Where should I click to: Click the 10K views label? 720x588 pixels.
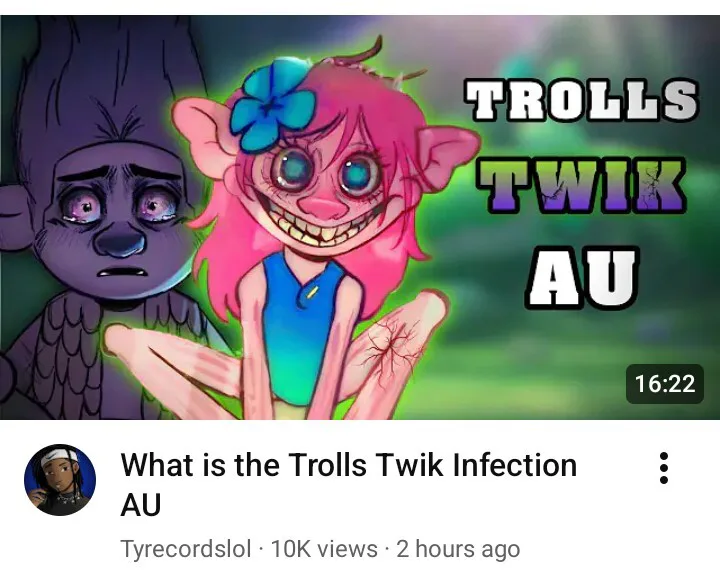[324, 549]
